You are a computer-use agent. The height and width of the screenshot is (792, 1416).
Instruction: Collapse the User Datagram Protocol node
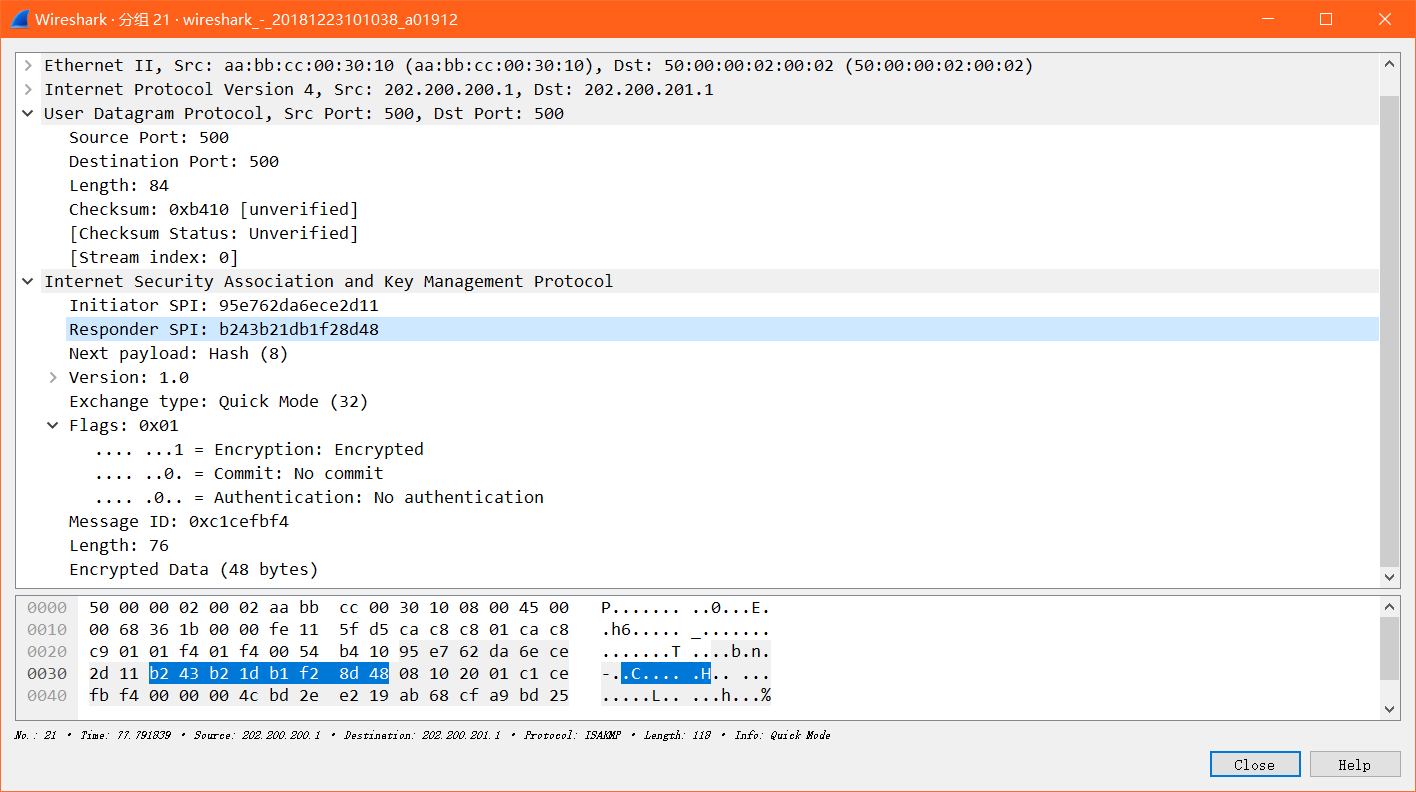[x=29, y=113]
